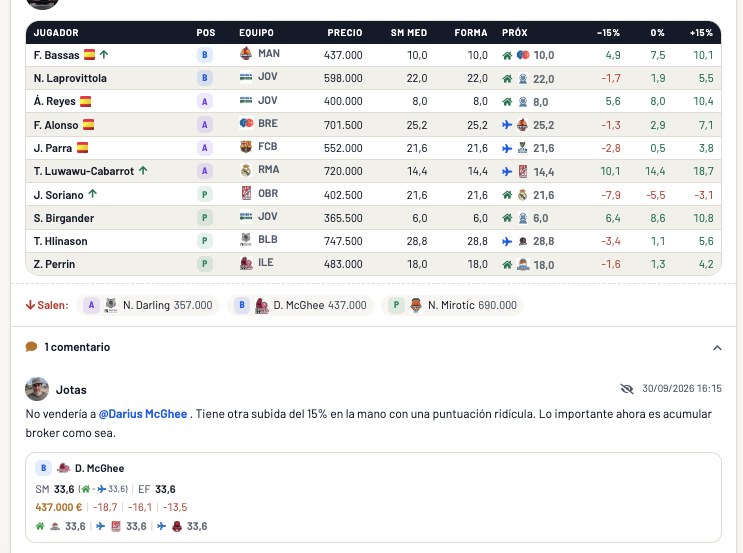Click POS column header

click(206, 33)
